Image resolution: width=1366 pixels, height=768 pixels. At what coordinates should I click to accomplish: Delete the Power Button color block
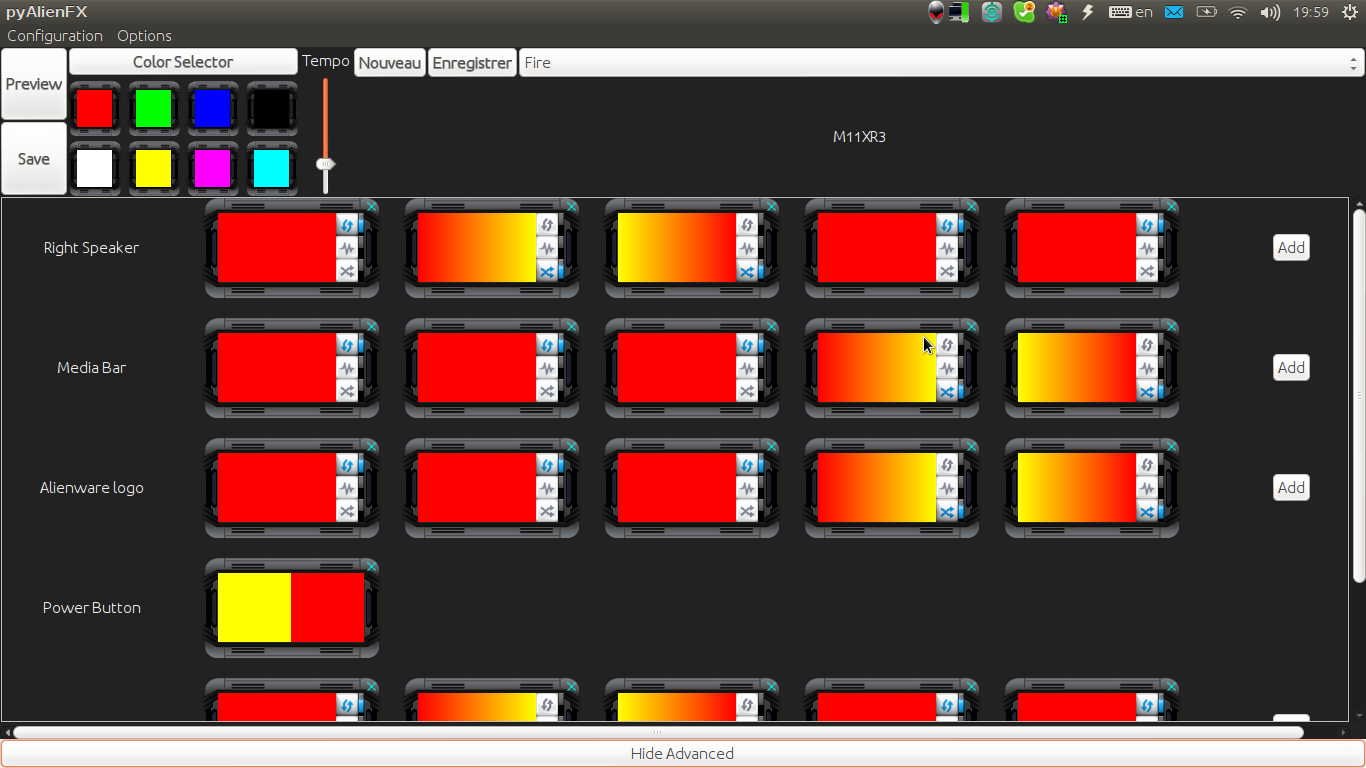pyautogui.click(x=372, y=567)
